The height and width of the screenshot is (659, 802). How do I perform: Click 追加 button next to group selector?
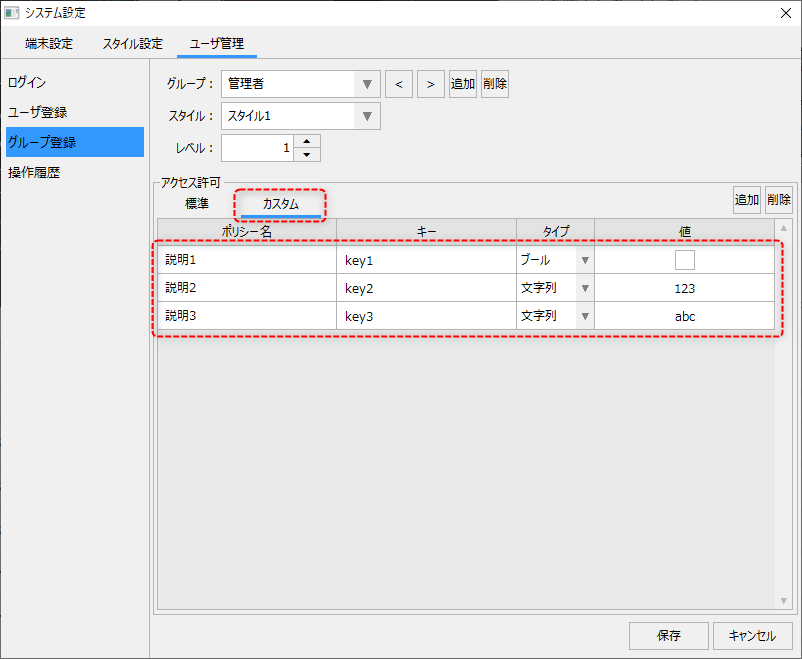463,84
